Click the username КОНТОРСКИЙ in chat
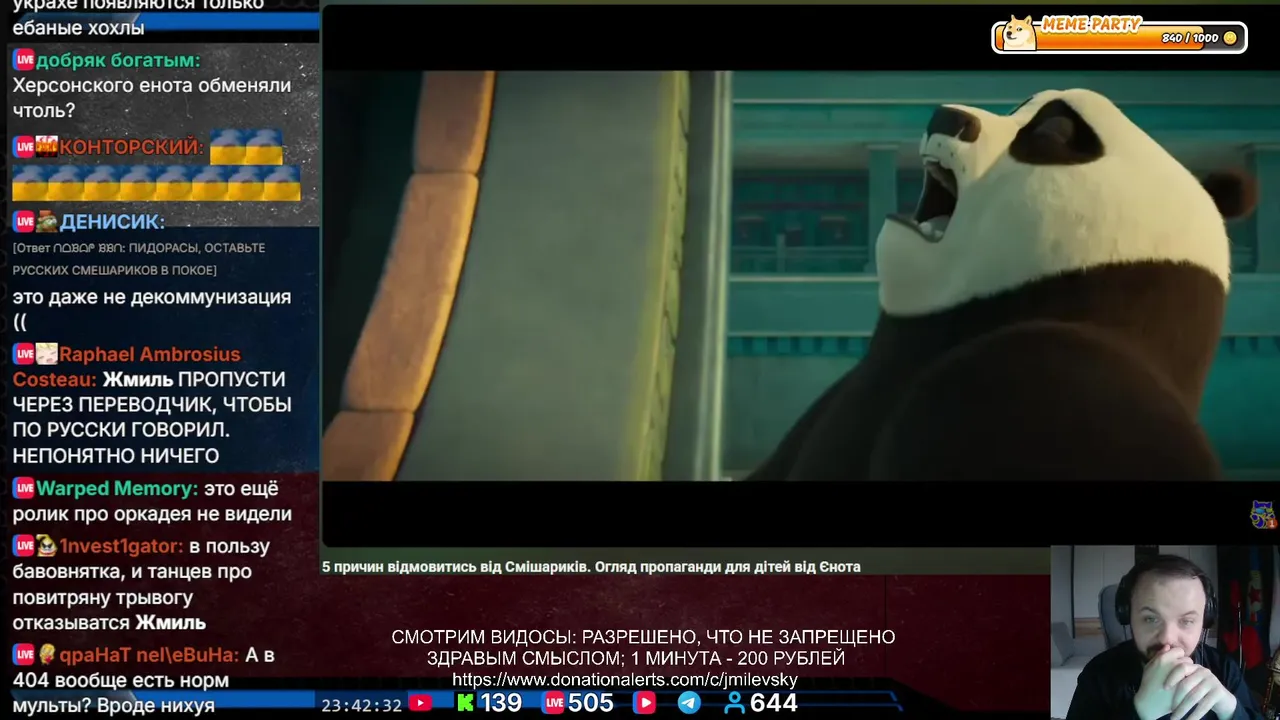This screenshot has width=1280, height=720. (x=129, y=147)
